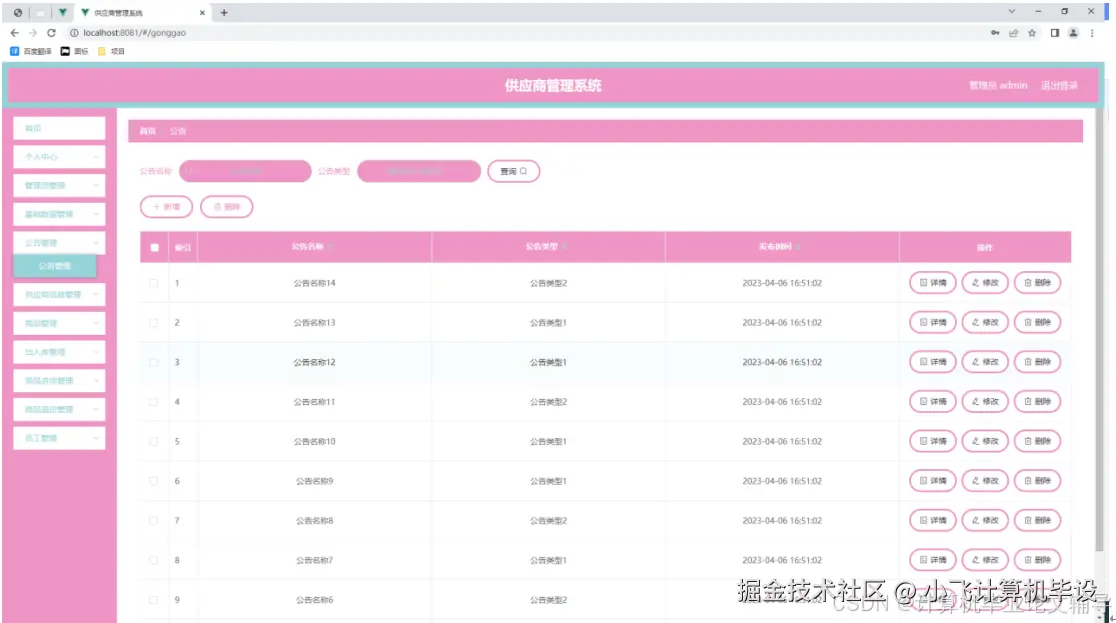Expand the 商品退货管理 sidebar menu
1116x623 pixels.
pyautogui.click(x=59, y=409)
